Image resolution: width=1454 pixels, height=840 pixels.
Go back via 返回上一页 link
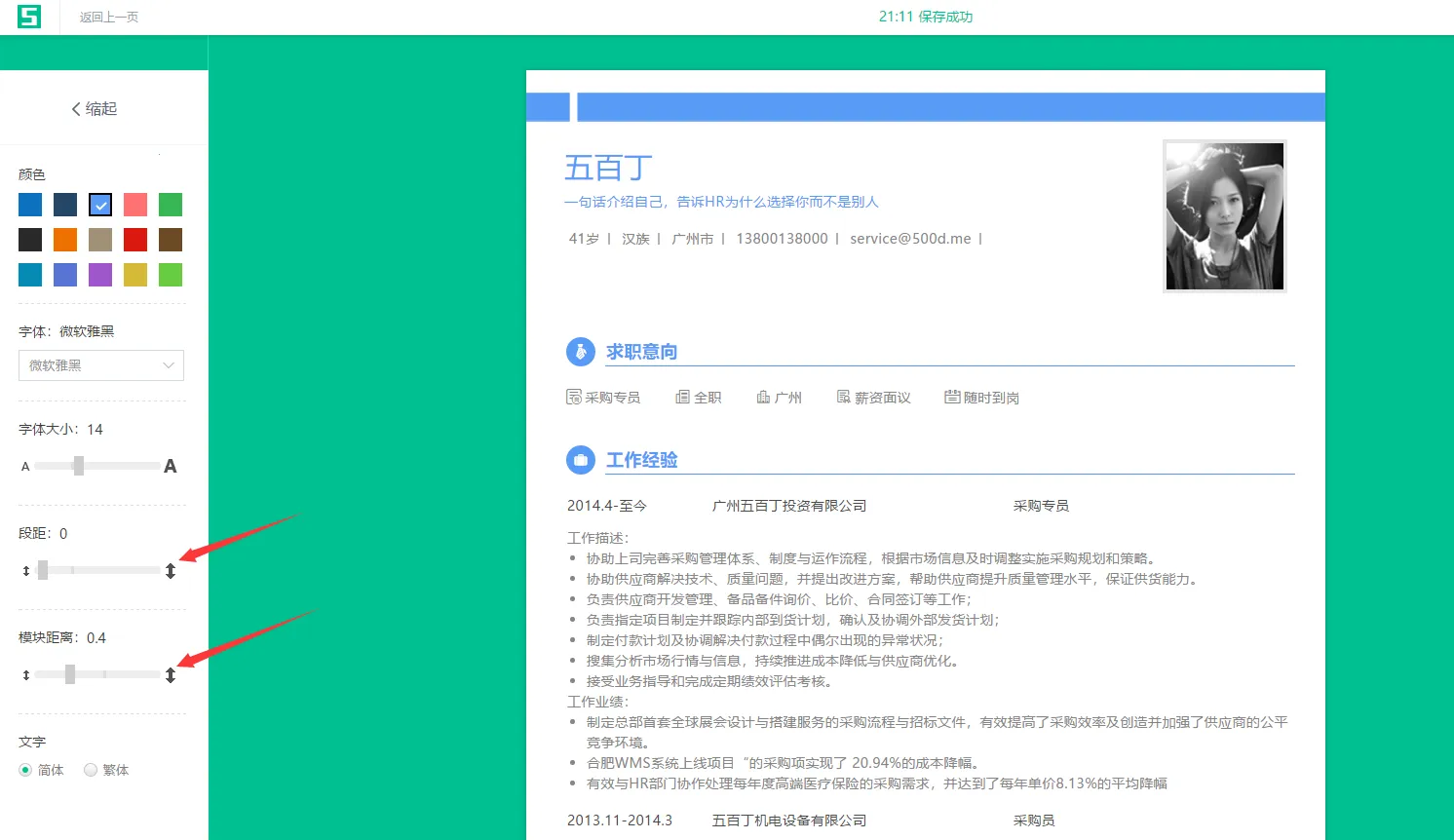click(109, 18)
